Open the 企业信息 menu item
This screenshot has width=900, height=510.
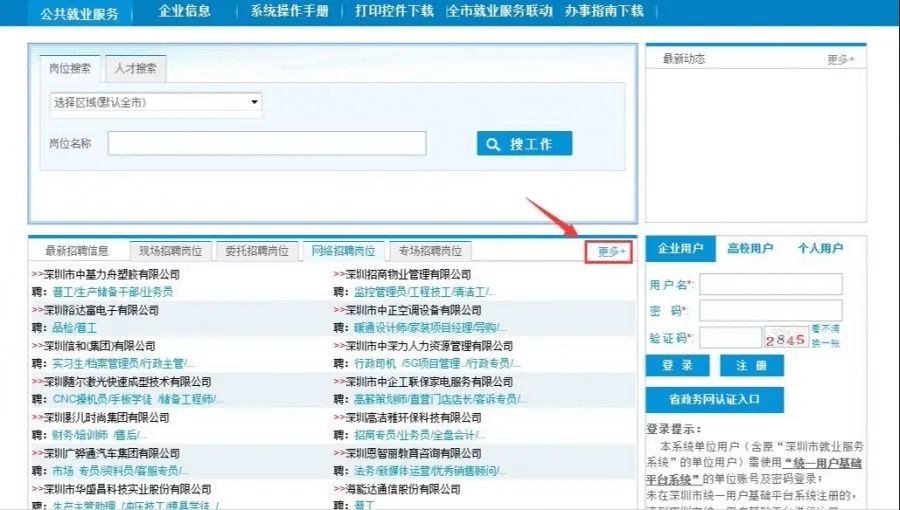pos(184,12)
